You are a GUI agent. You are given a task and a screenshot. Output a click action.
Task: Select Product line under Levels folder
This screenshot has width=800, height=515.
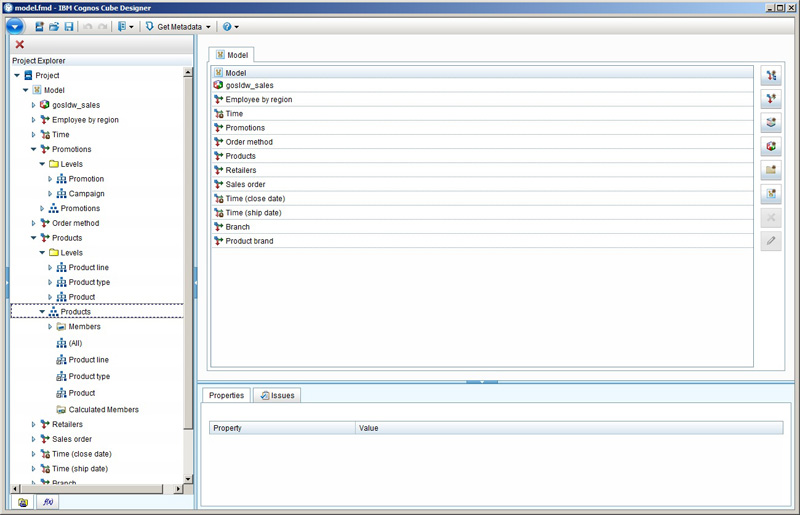tap(89, 267)
